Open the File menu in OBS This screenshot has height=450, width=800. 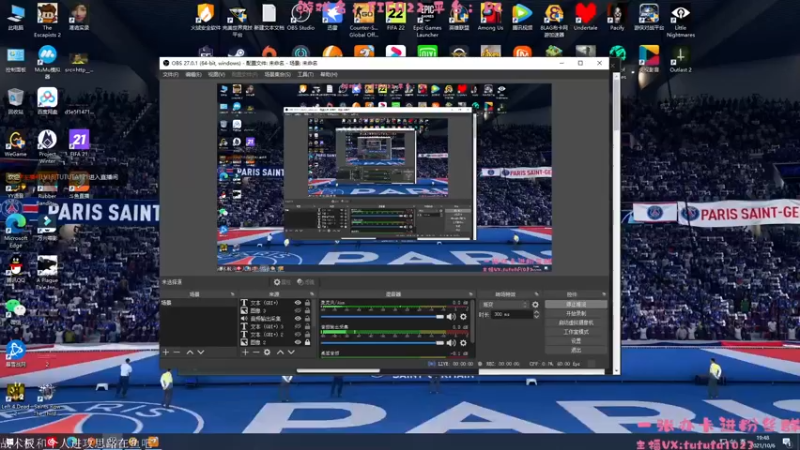(x=170, y=74)
